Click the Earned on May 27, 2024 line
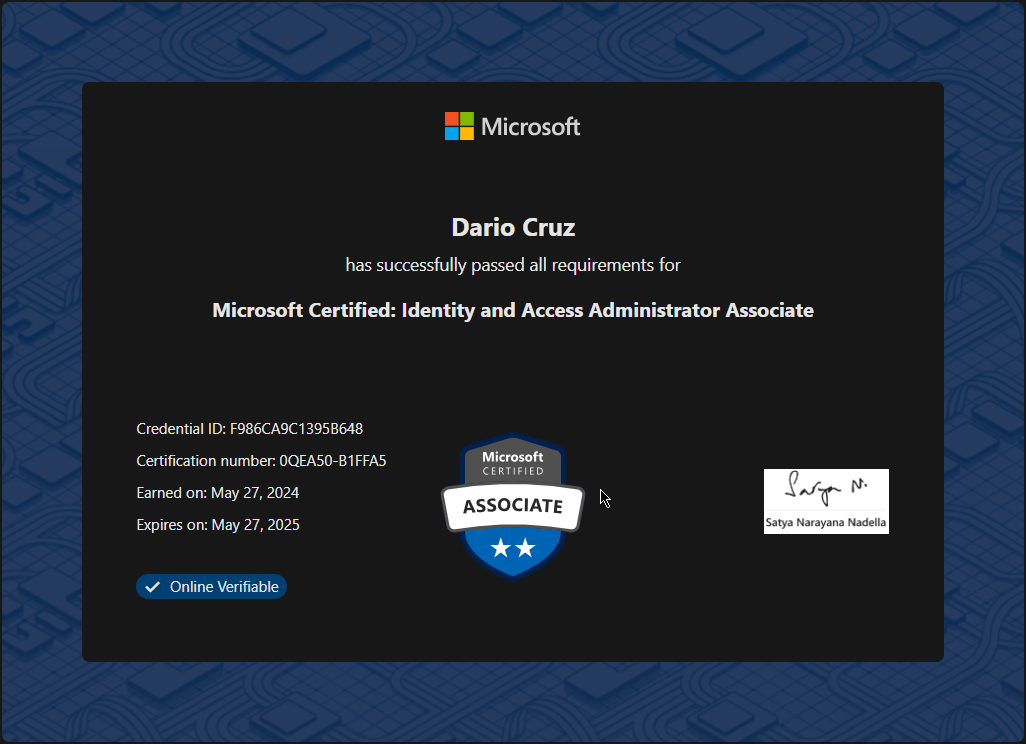Image resolution: width=1026 pixels, height=744 pixels. pyautogui.click(x=217, y=493)
